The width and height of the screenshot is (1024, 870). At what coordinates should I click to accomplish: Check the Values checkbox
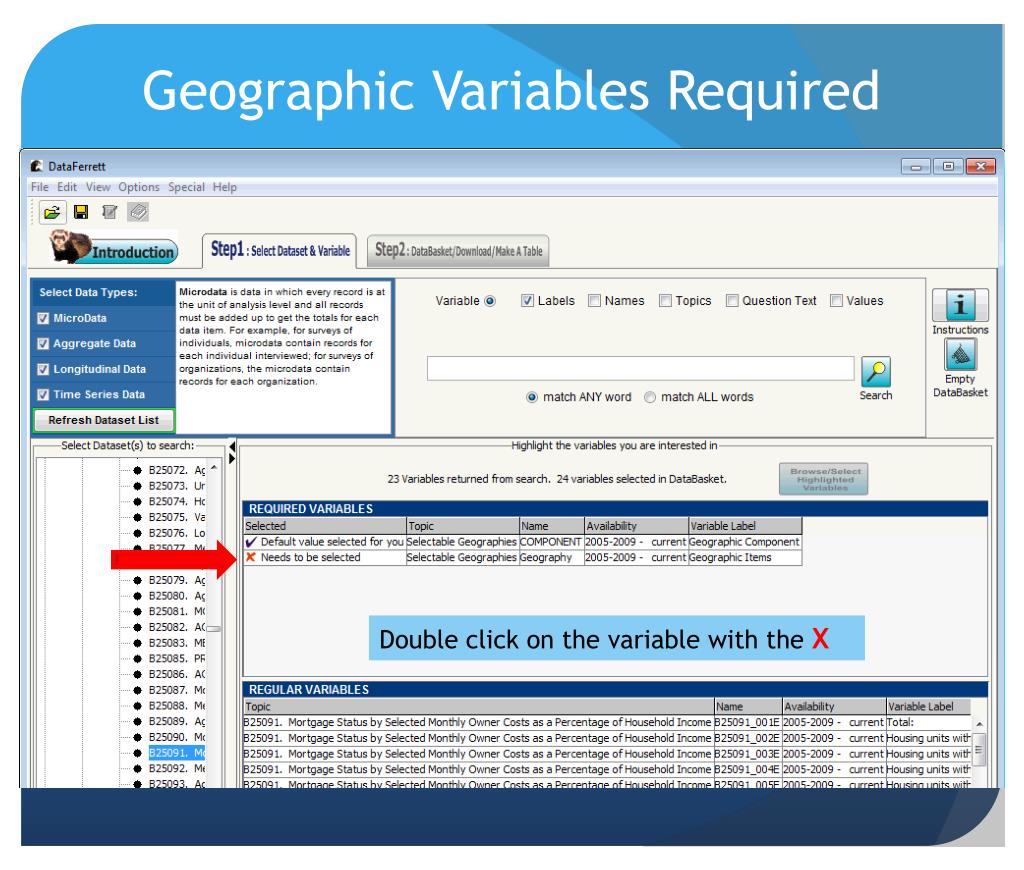click(x=836, y=300)
